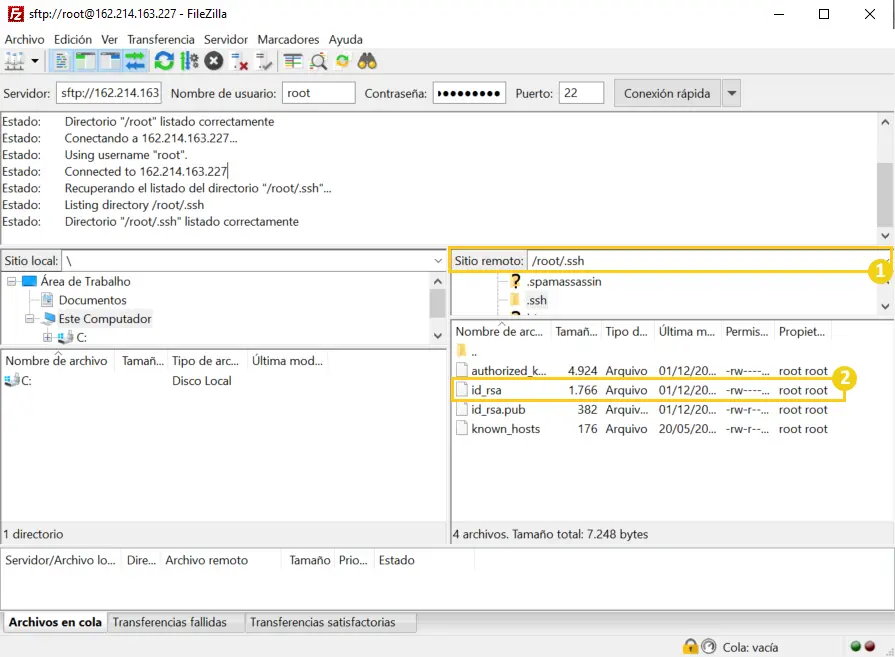Select the authorized_k... file

pyautogui.click(x=642, y=371)
